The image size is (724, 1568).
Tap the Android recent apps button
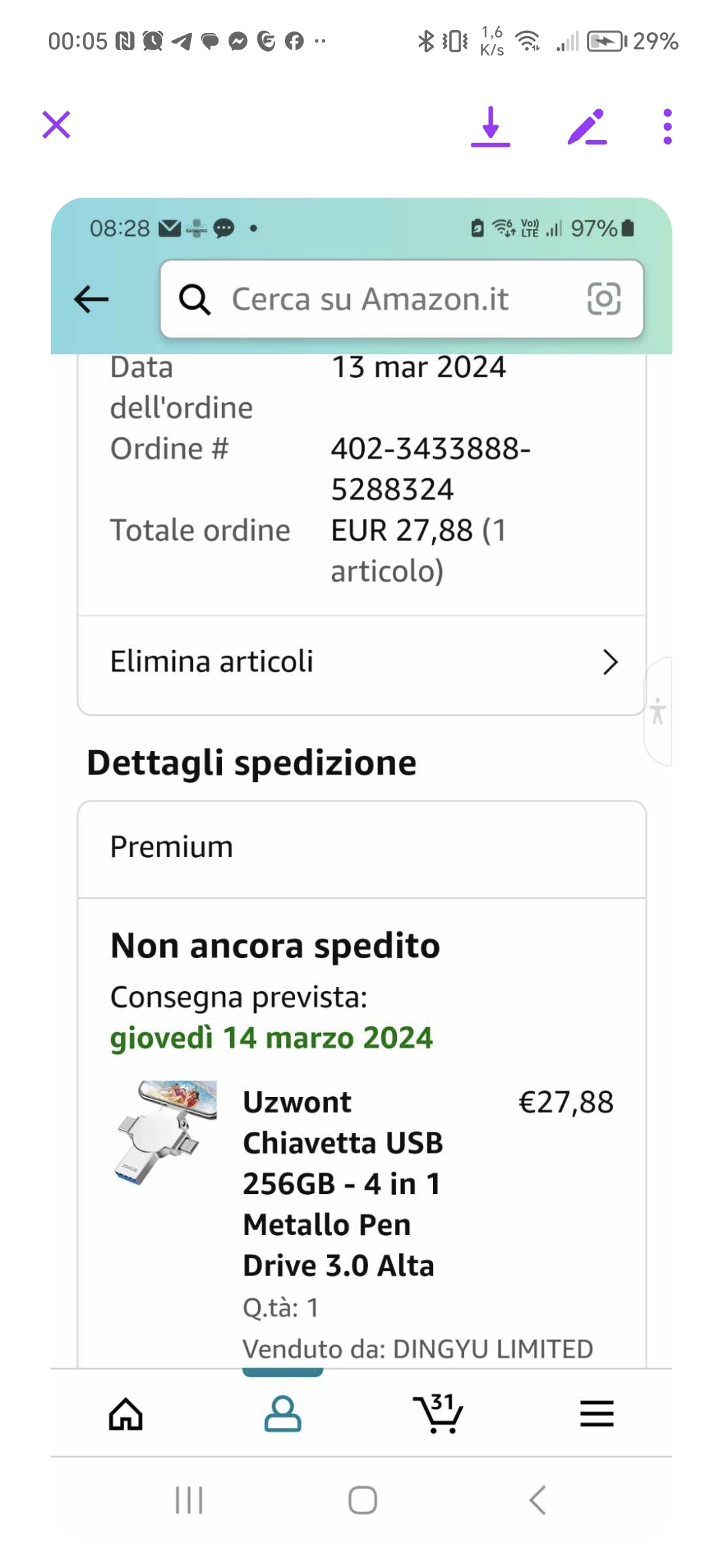189,1500
